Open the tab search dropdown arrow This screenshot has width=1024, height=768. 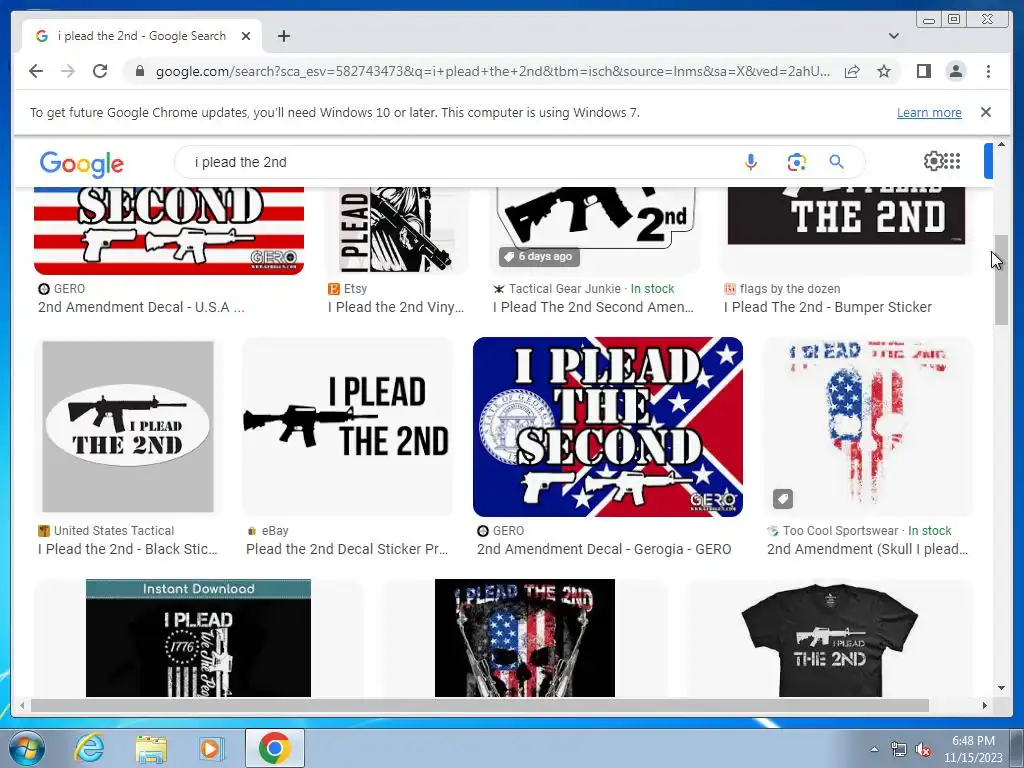point(894,36)
